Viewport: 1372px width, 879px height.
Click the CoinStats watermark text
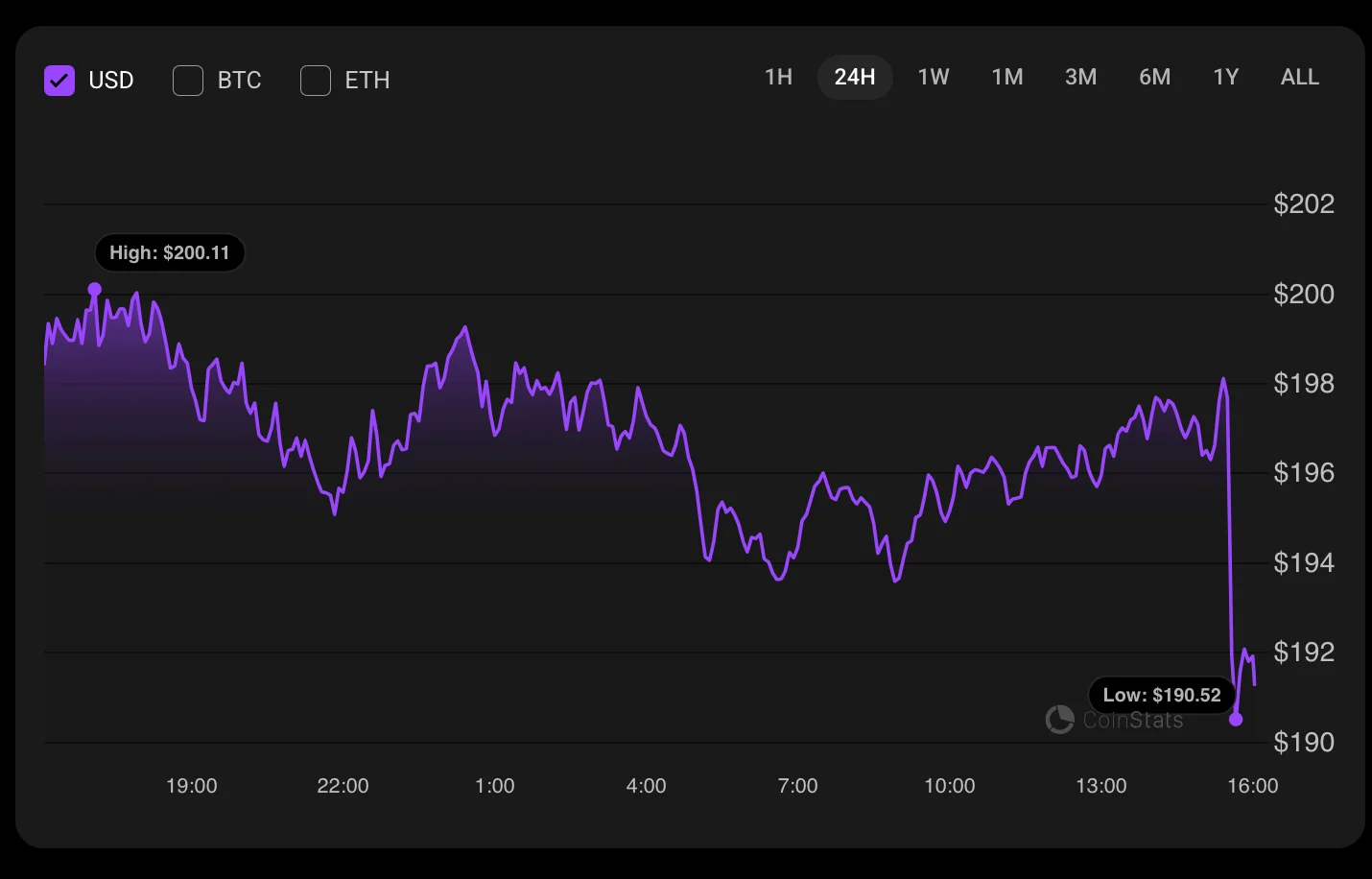[1133, 721]
